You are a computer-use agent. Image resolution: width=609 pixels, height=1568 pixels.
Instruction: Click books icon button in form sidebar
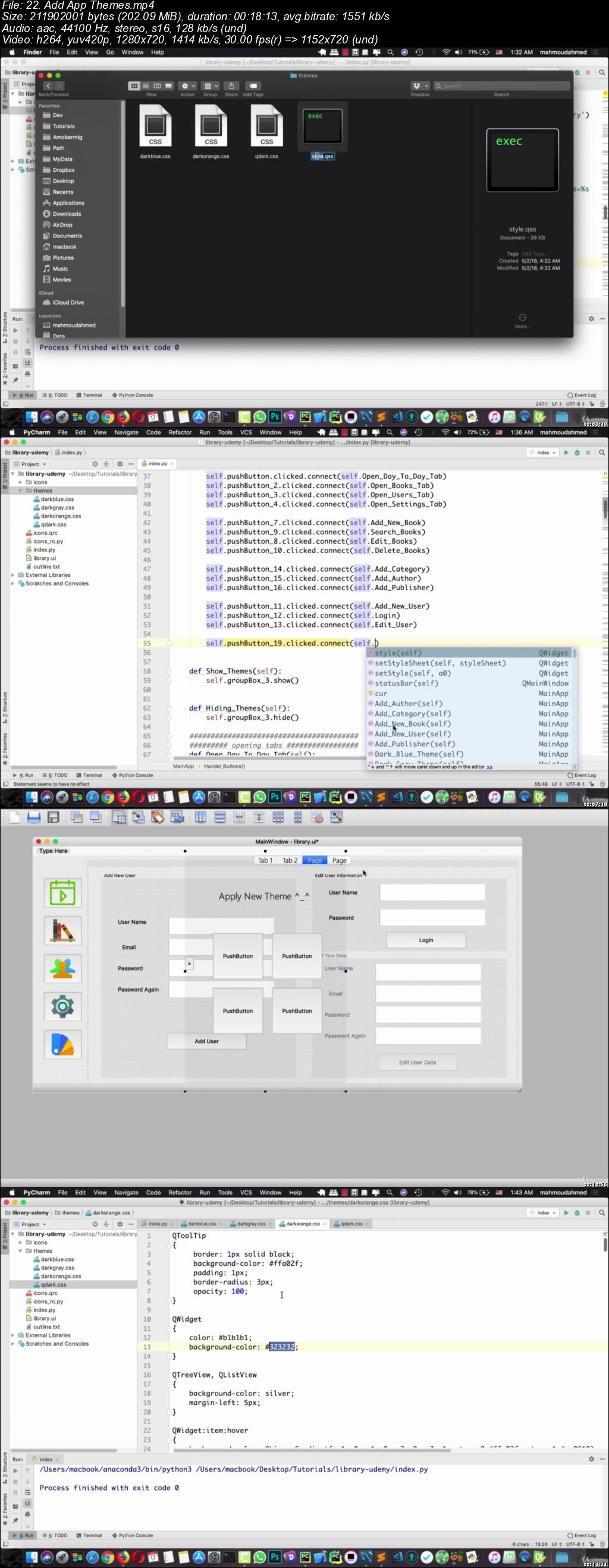pos(62,930)
